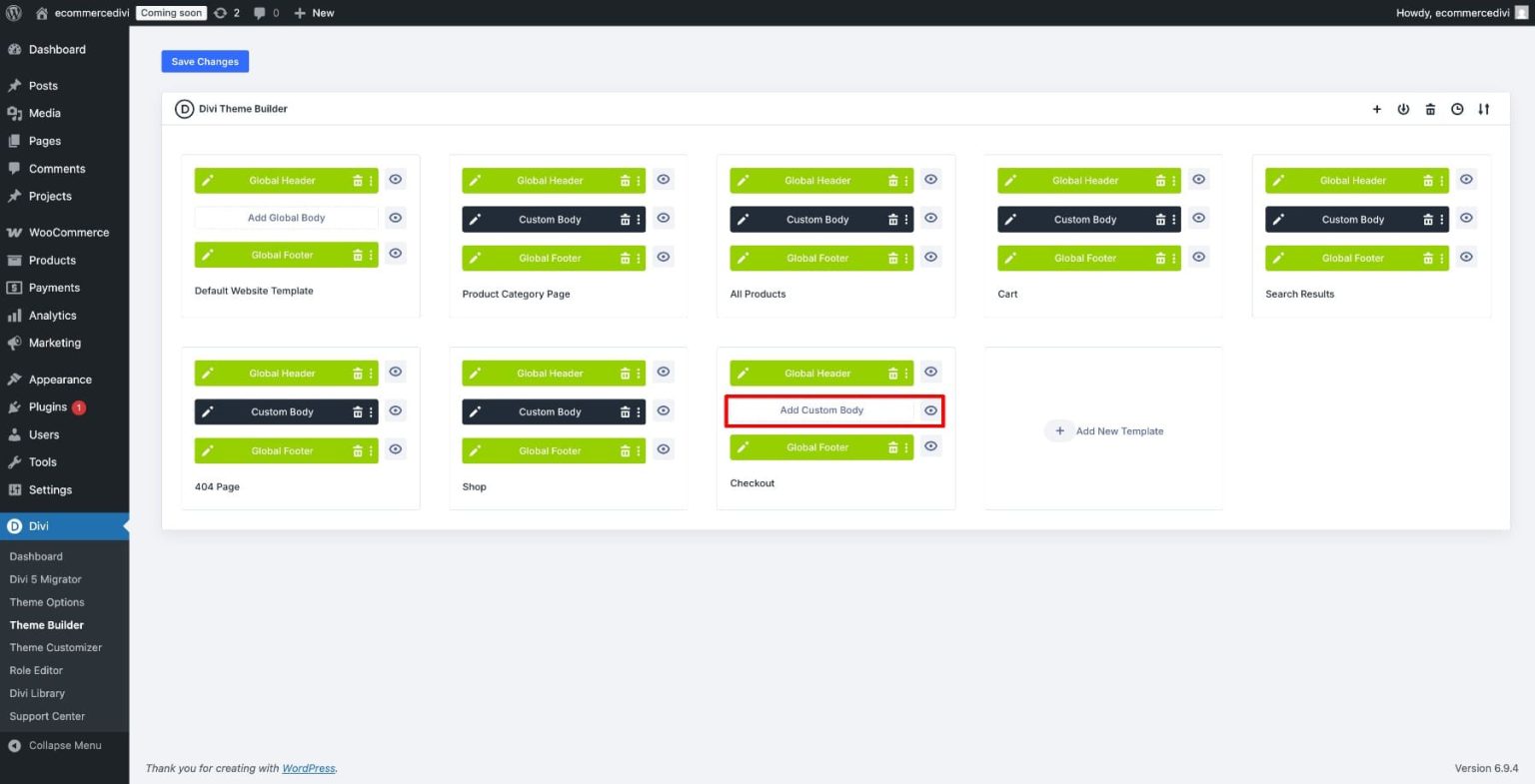Image resolution: width=1535 pixels, height=784 pixels.
Task: Hide Custom Body of Search Results template
Action: tap(1466, 219)
